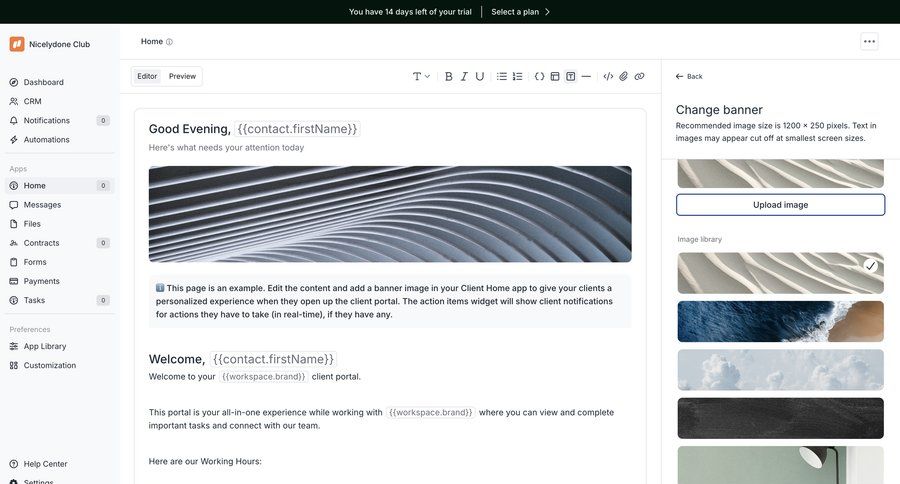Open Payments in the sidebar
Viewport: 900px width, 484px height.
tap(60, 281)
